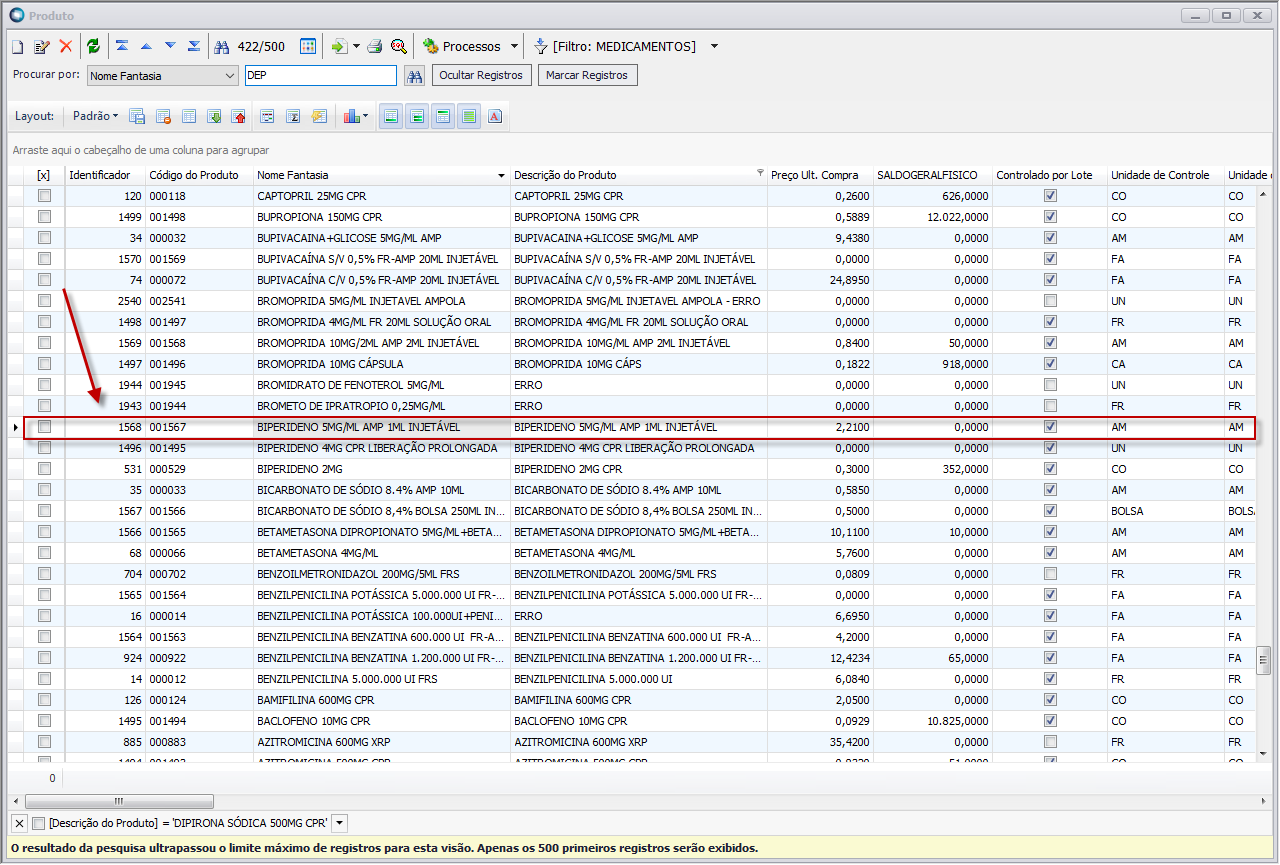Click the export document icon
Image resolution: width=1280 pixels, height=865 pixels.
(x=340, y=46)
